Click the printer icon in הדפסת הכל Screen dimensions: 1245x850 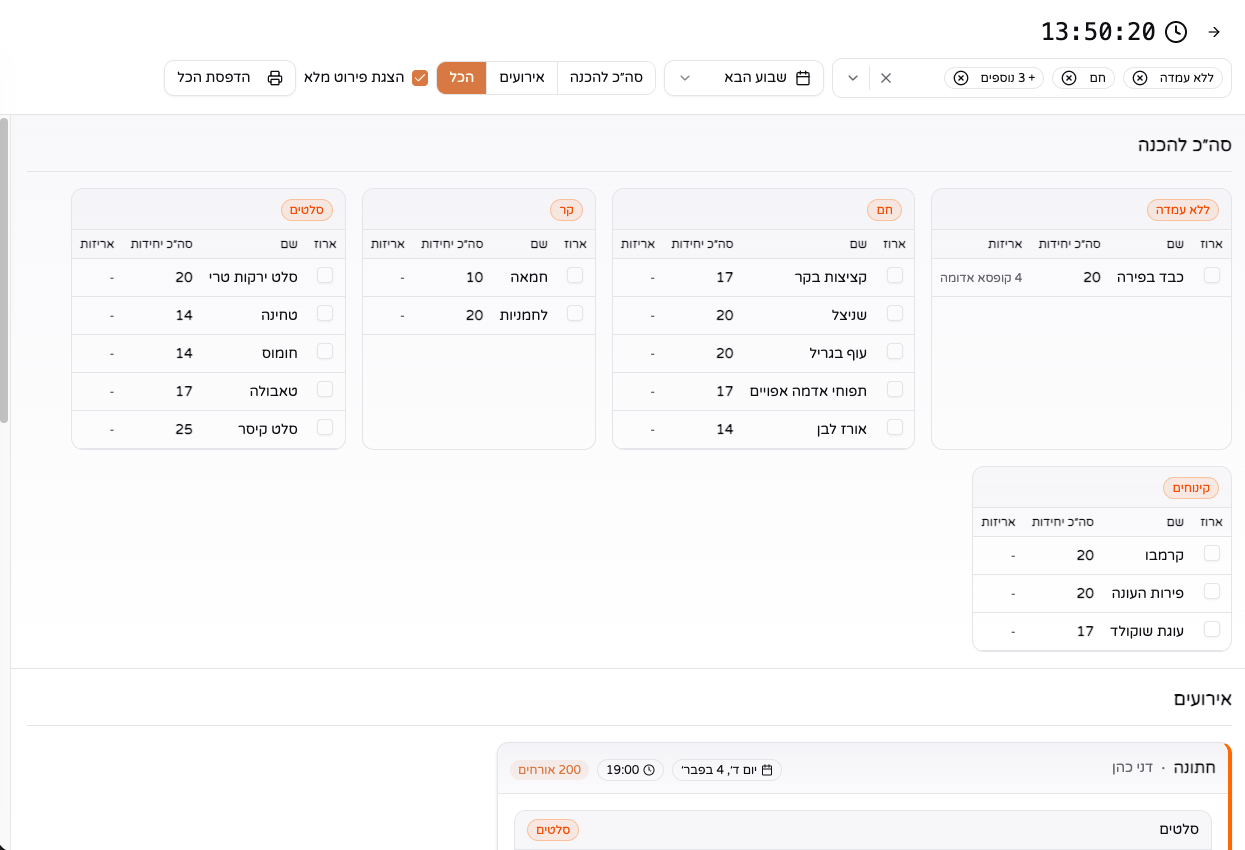pos(274,77)
